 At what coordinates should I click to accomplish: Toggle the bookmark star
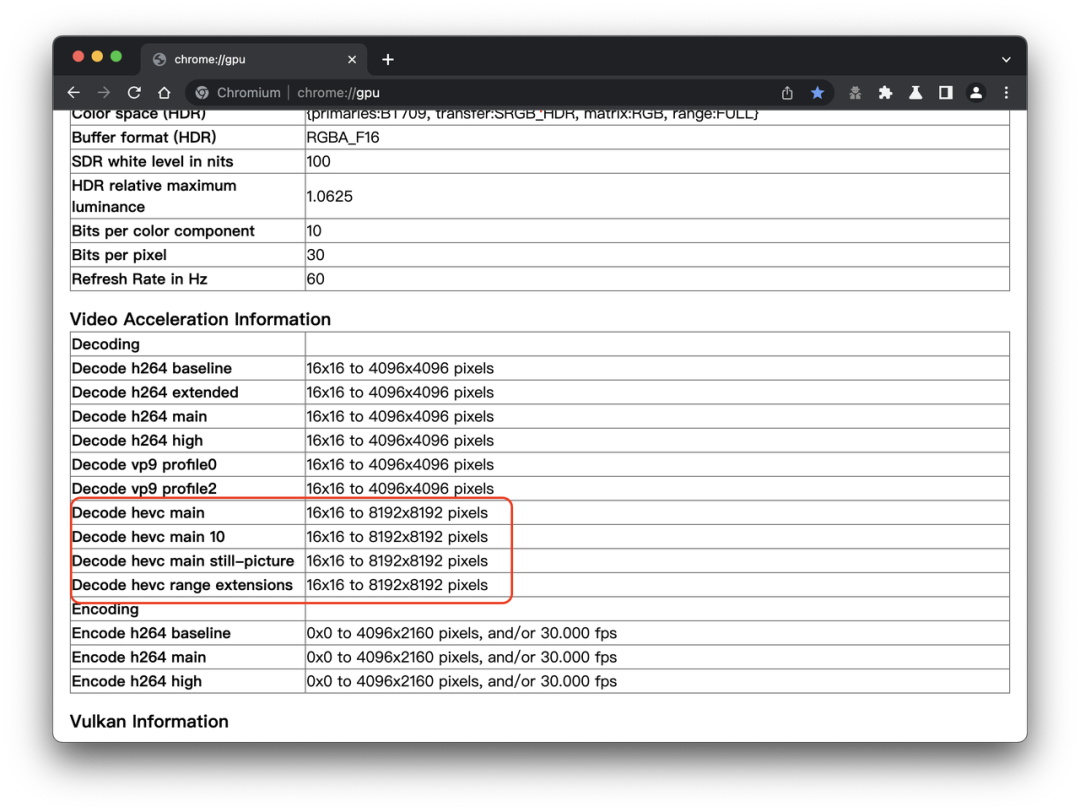pyautogui.click(x=818, y=92)
